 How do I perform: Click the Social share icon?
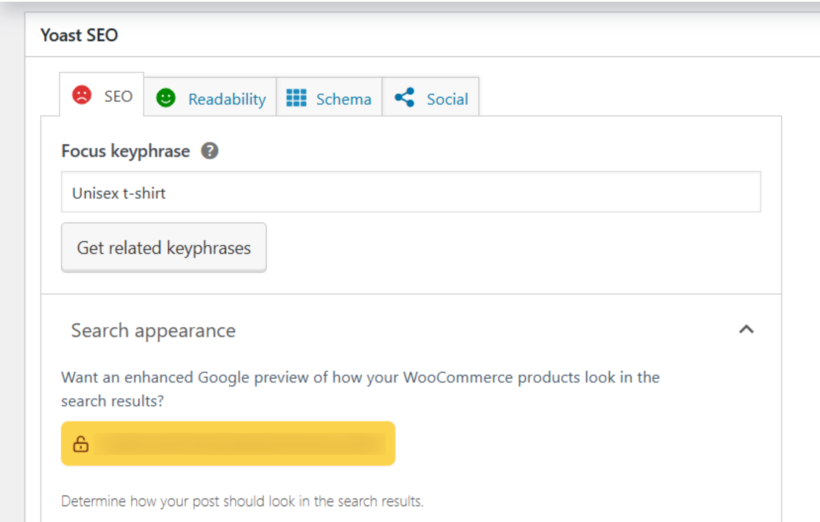[405, 97]
